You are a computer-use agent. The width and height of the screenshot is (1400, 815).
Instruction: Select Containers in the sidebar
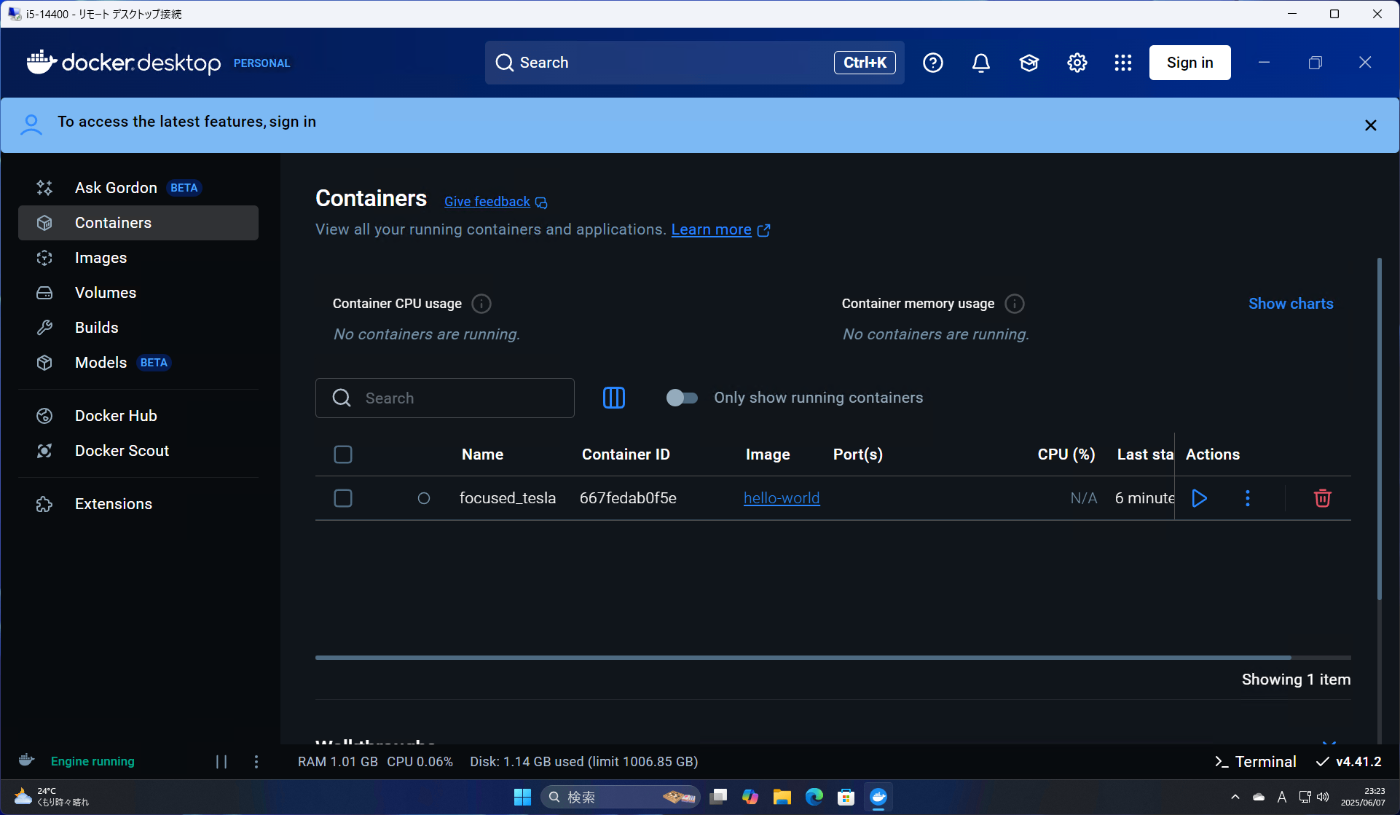(138, 223)
